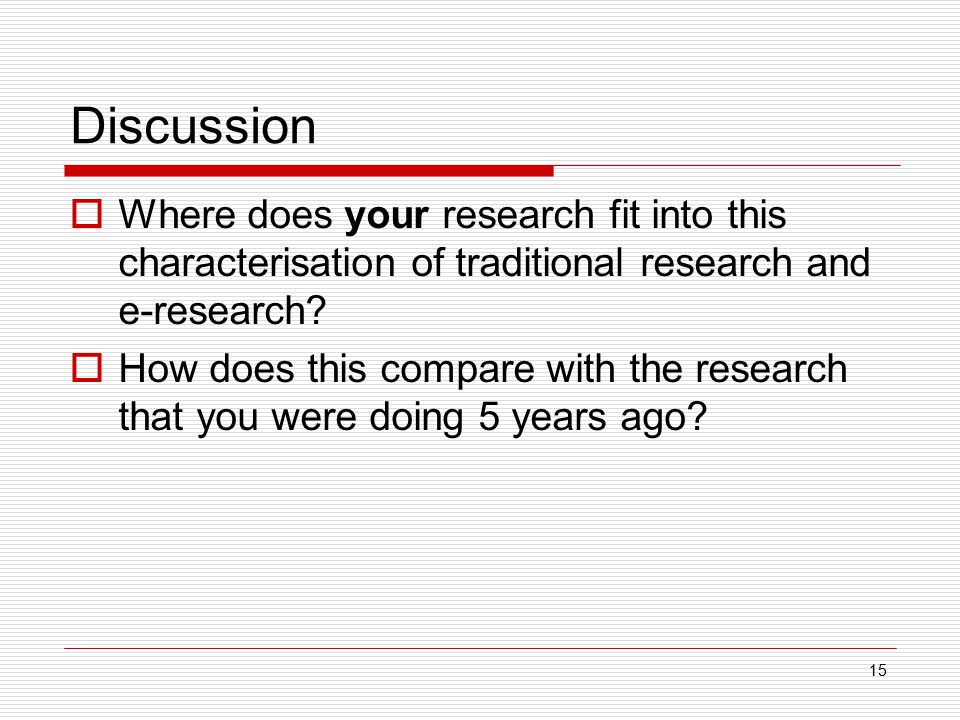Click the word "Where" starting first bullet
This screenshot has width=960, height=720.
click(x=177, y=215)
